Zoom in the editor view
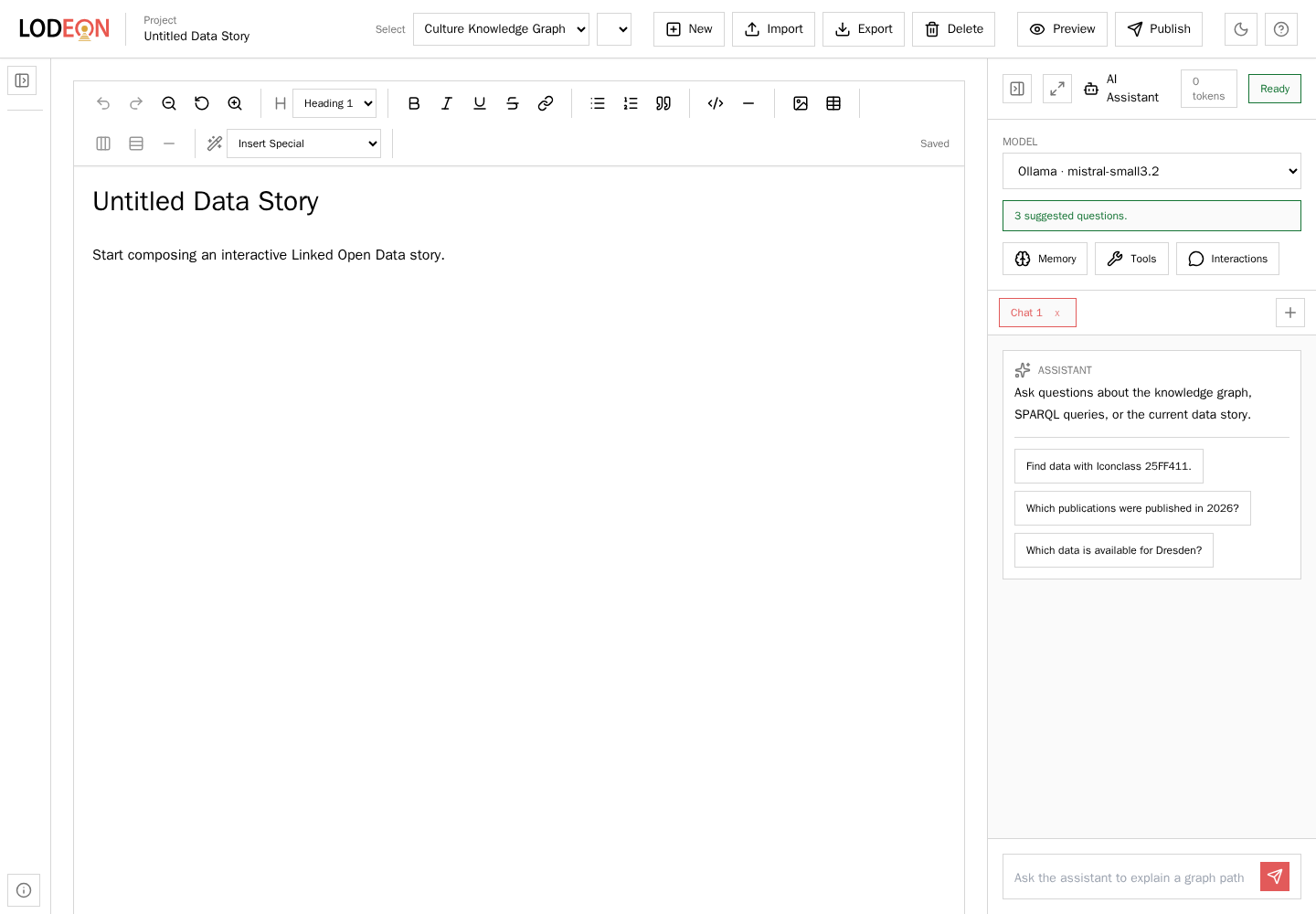Viewport: 1316px width, 914px height. [x=235, y=103]
